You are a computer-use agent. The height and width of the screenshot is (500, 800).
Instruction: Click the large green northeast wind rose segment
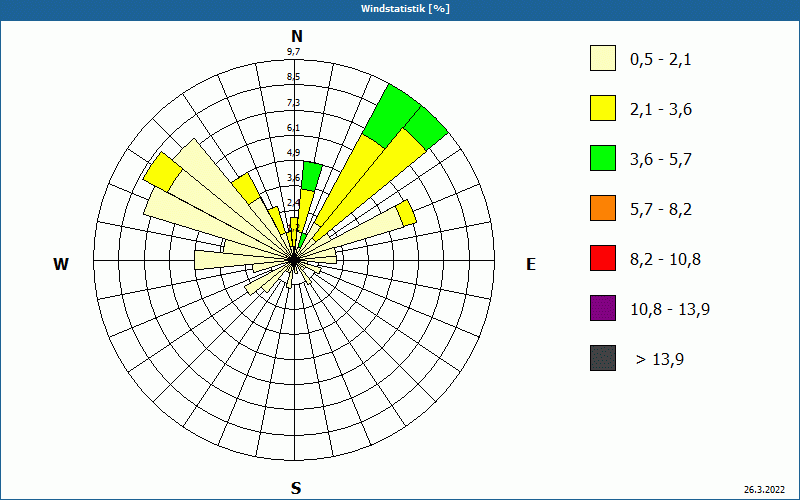393,116
